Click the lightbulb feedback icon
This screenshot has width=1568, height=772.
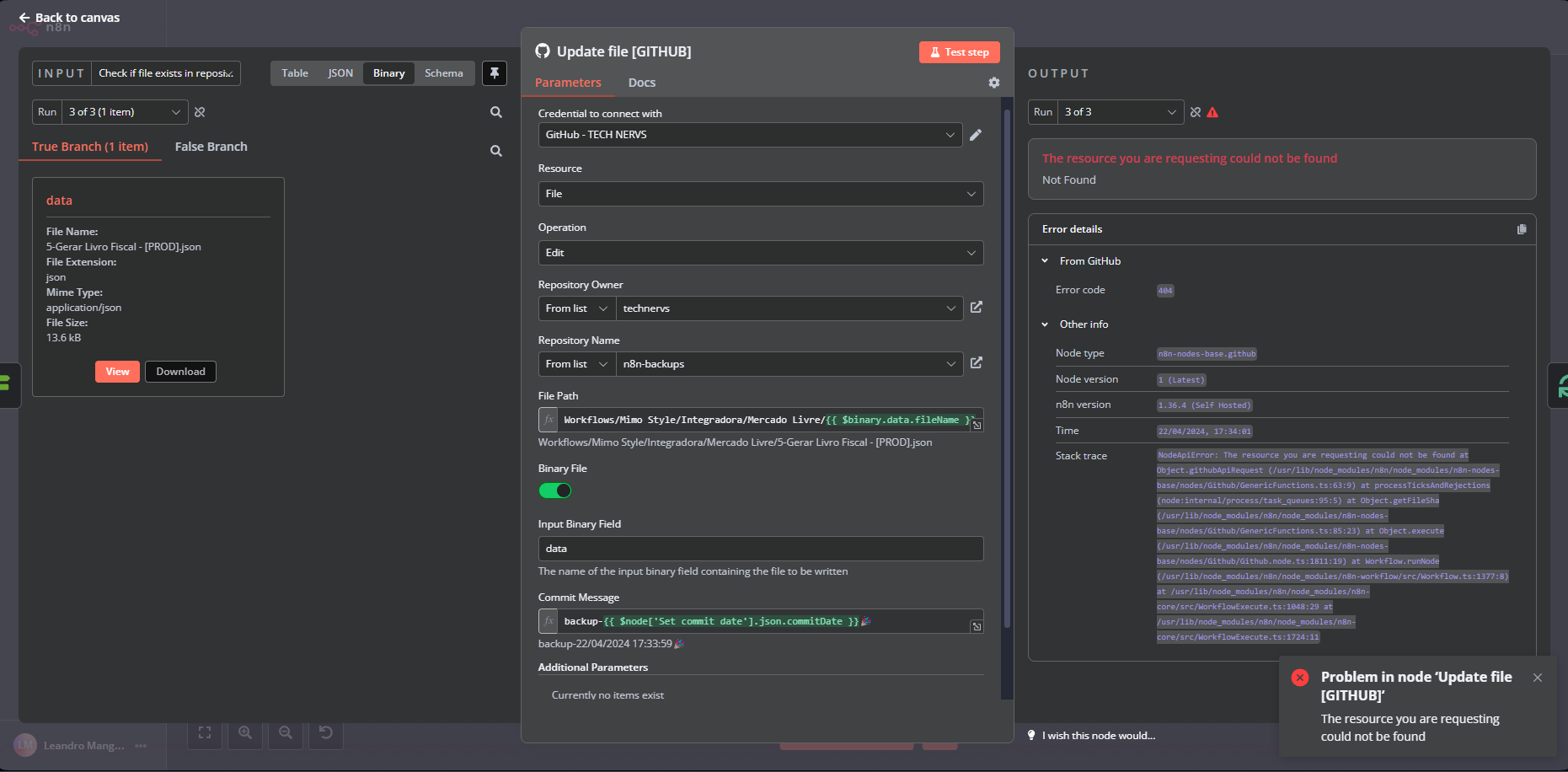click(x=1031, y=736)
